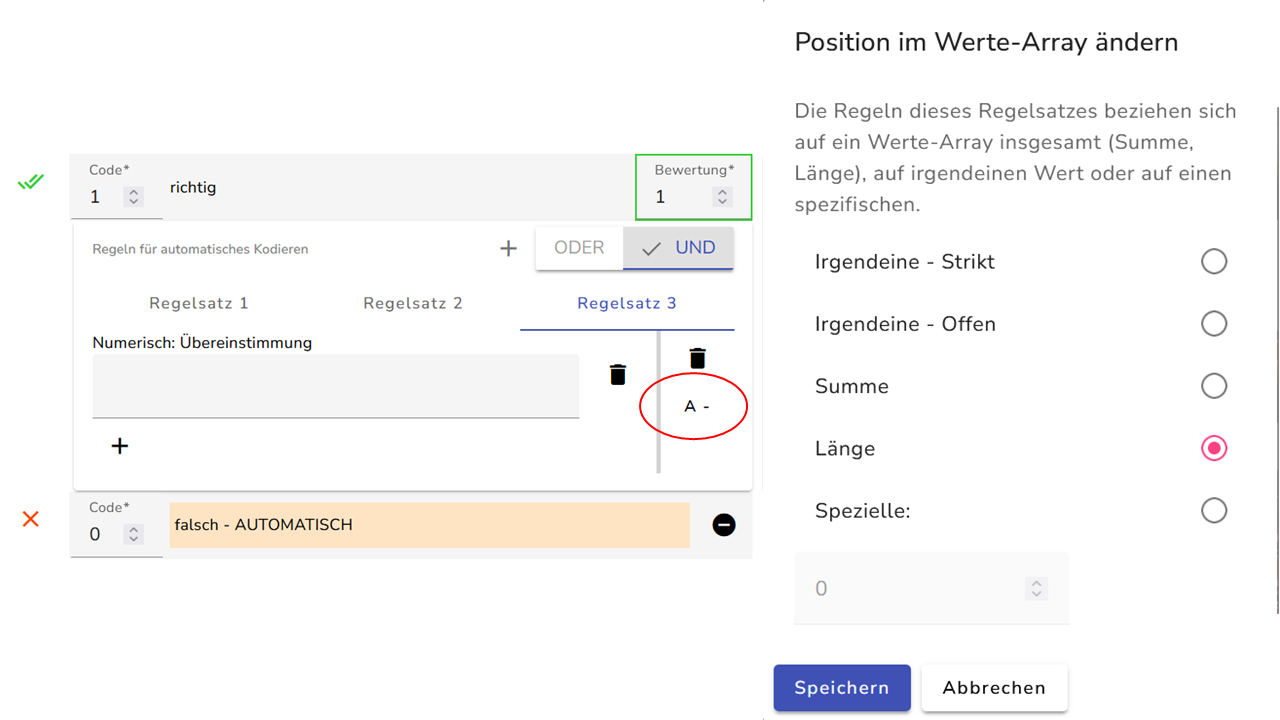Viewport: 1280px width, 720px height.
Task: Click the 'Regeln für automatisches Kodieren' label
Action: (x=200, y=249)
